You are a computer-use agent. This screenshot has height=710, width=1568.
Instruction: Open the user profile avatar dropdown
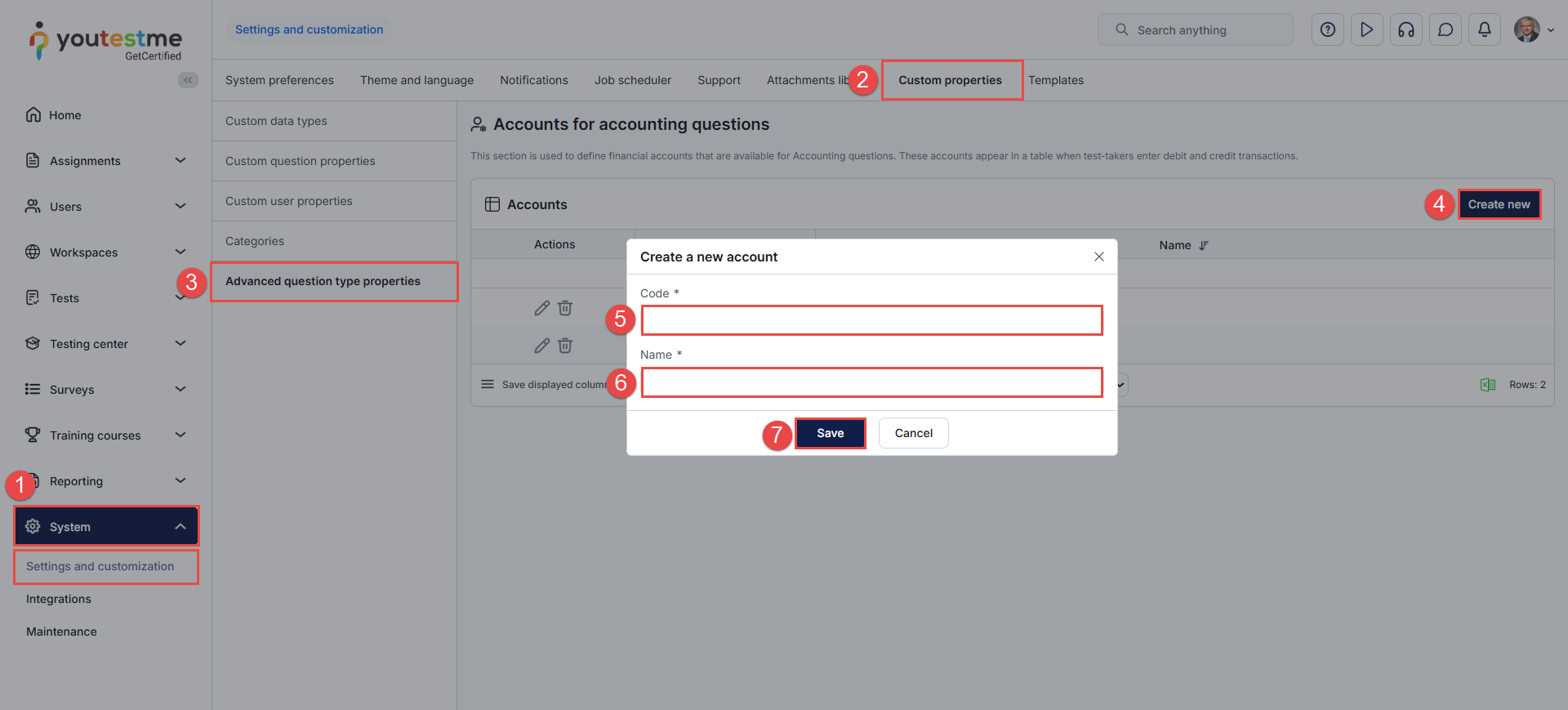(1533, 30)
